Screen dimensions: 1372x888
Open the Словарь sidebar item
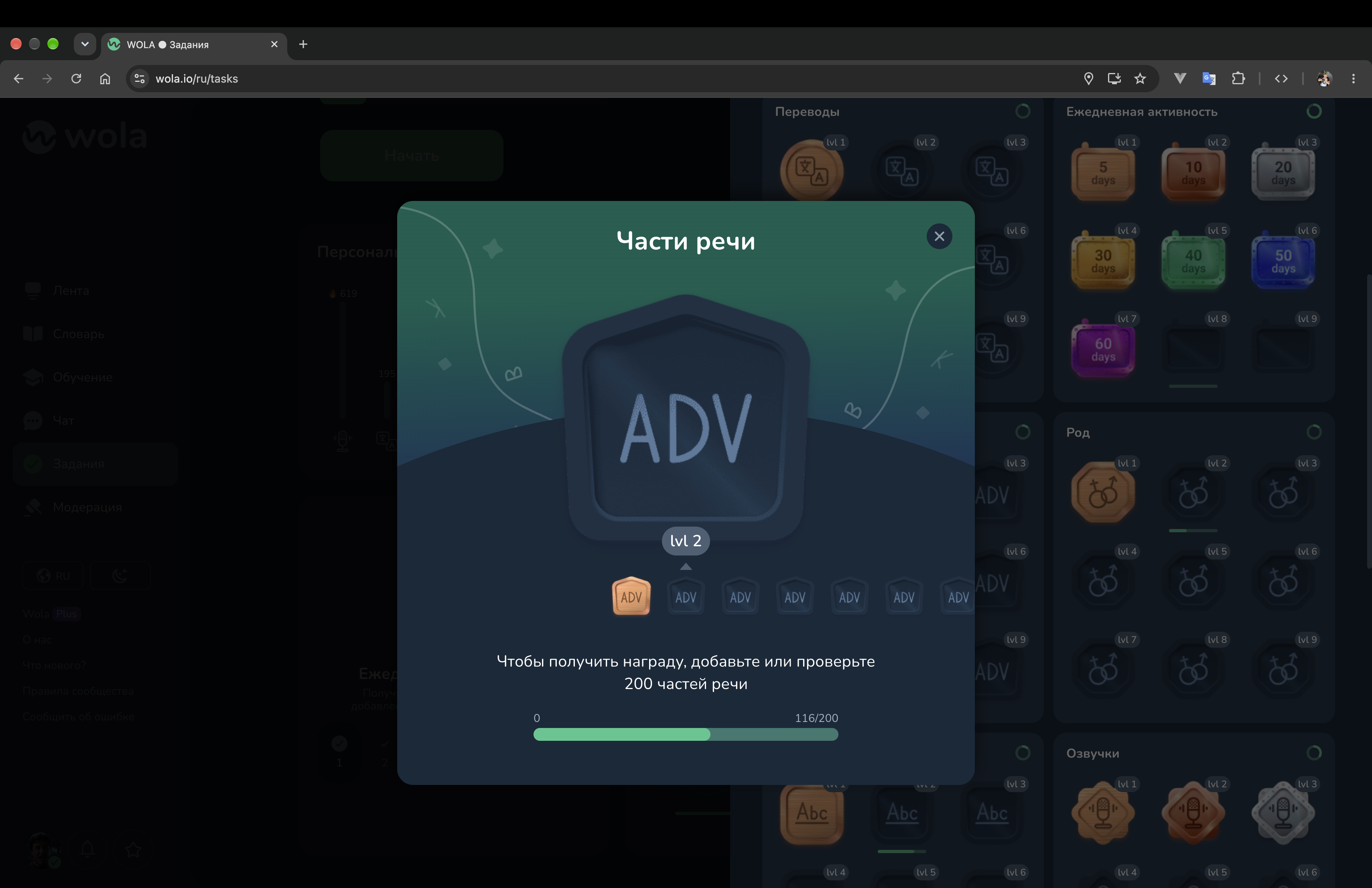pos(95,334)
